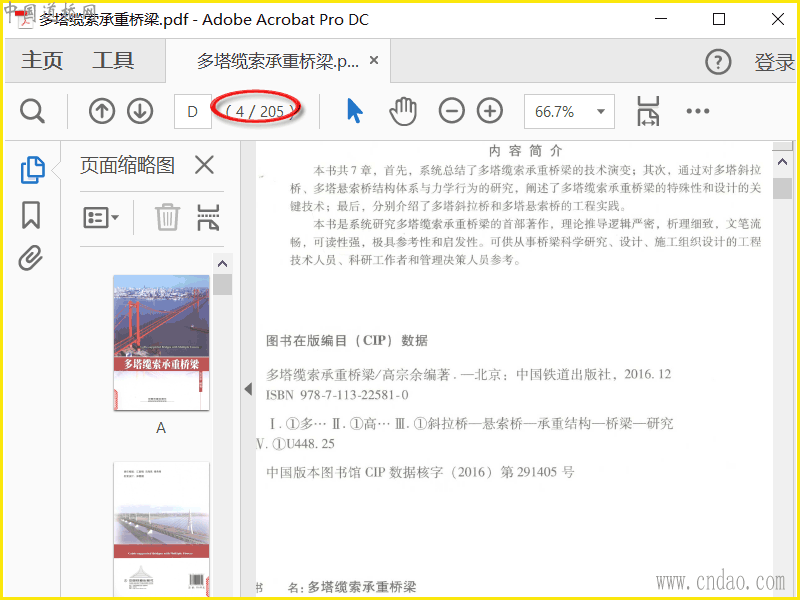The width and height of the screenshot is (800, 600).
Task: Click the fit-width page icon in toolbar
Action: coord(648,111)
